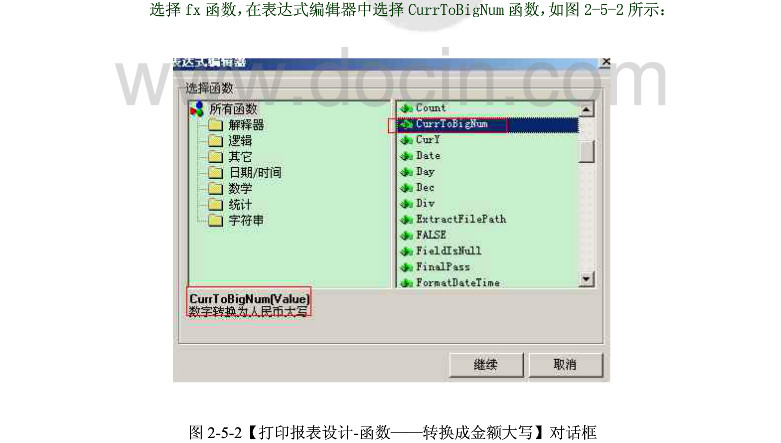Image resolution: width=781 pixels, height=443 pixels.
Task: Click the function list scrollbar thumb
Action: pyautogui.click(x=586, y=151)
